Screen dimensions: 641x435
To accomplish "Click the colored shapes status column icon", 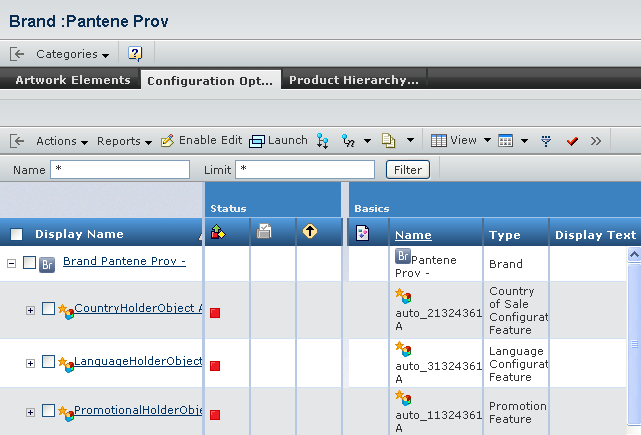I will click(218, 232).
